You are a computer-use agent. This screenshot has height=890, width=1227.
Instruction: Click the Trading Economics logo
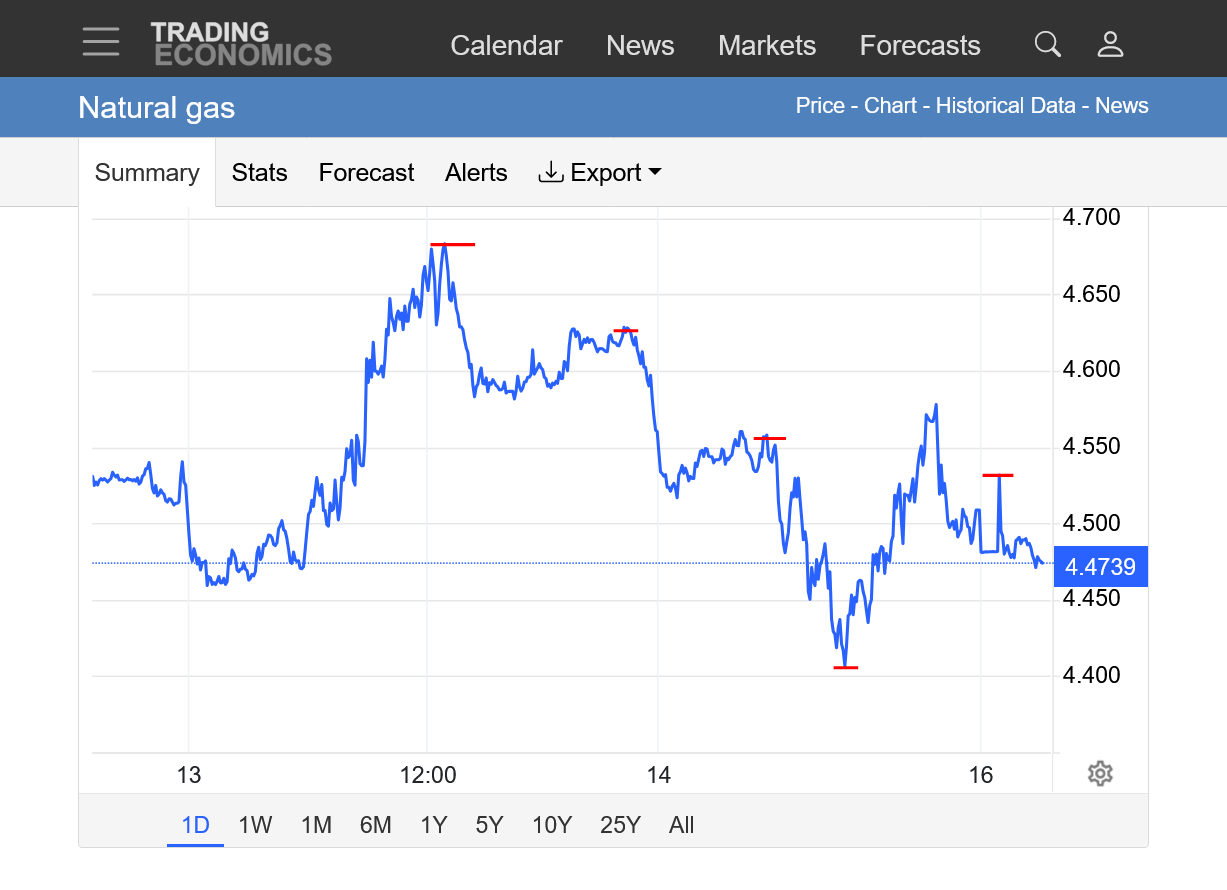coord(241,44)
